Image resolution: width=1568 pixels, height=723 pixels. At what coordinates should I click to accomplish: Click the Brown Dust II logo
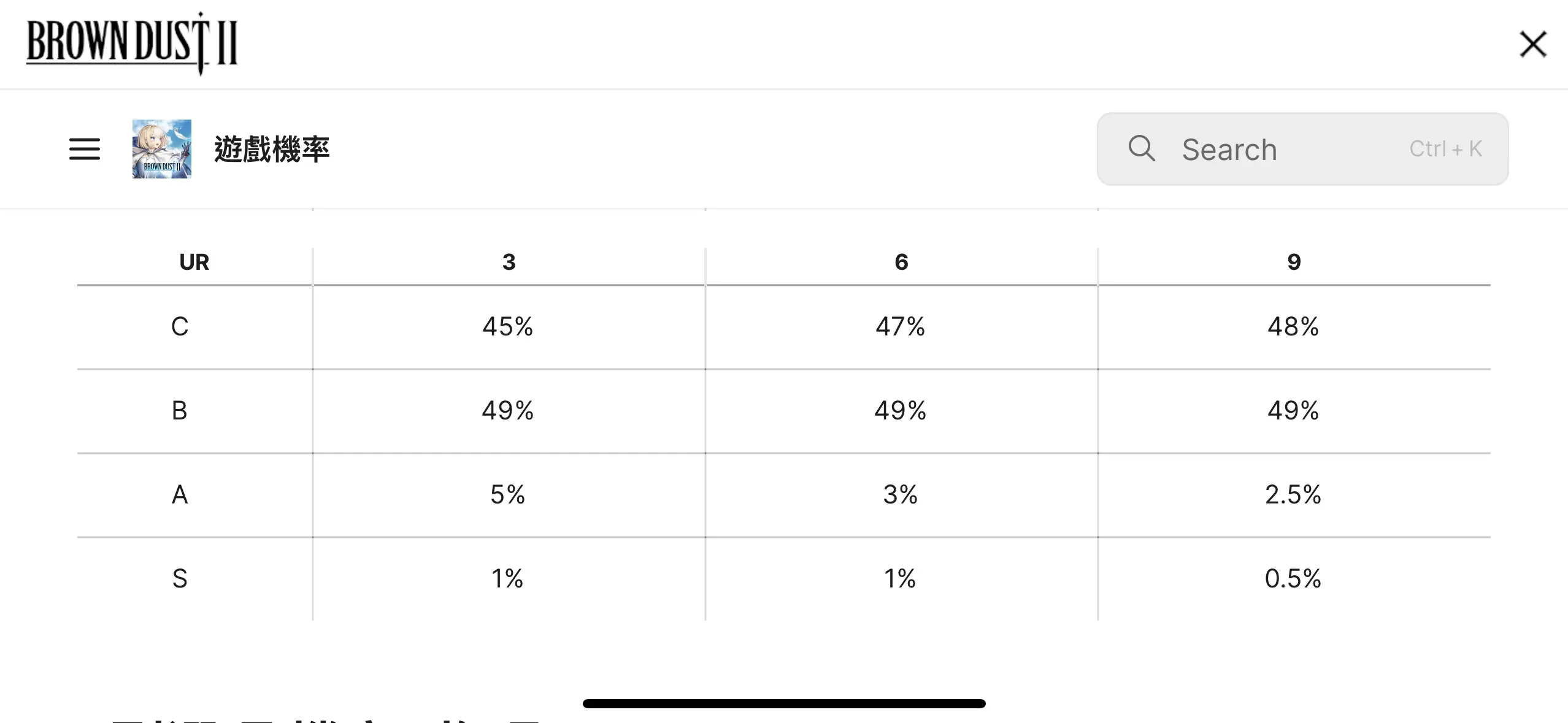pos(132,44)
